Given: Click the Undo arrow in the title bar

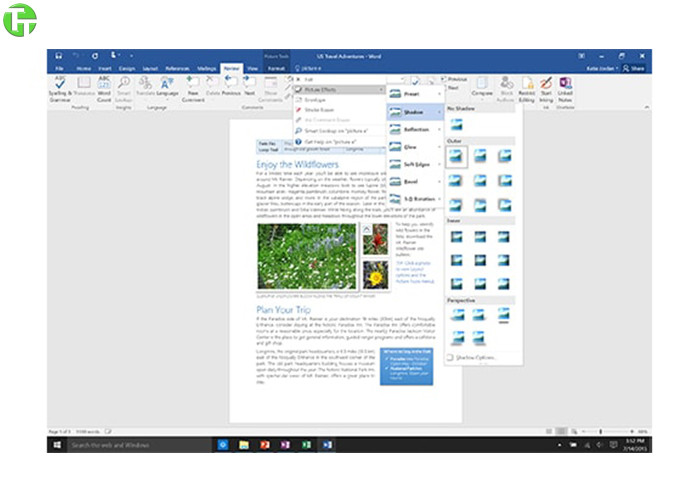Looking at the screenshot, I should (x=76, y=56).
